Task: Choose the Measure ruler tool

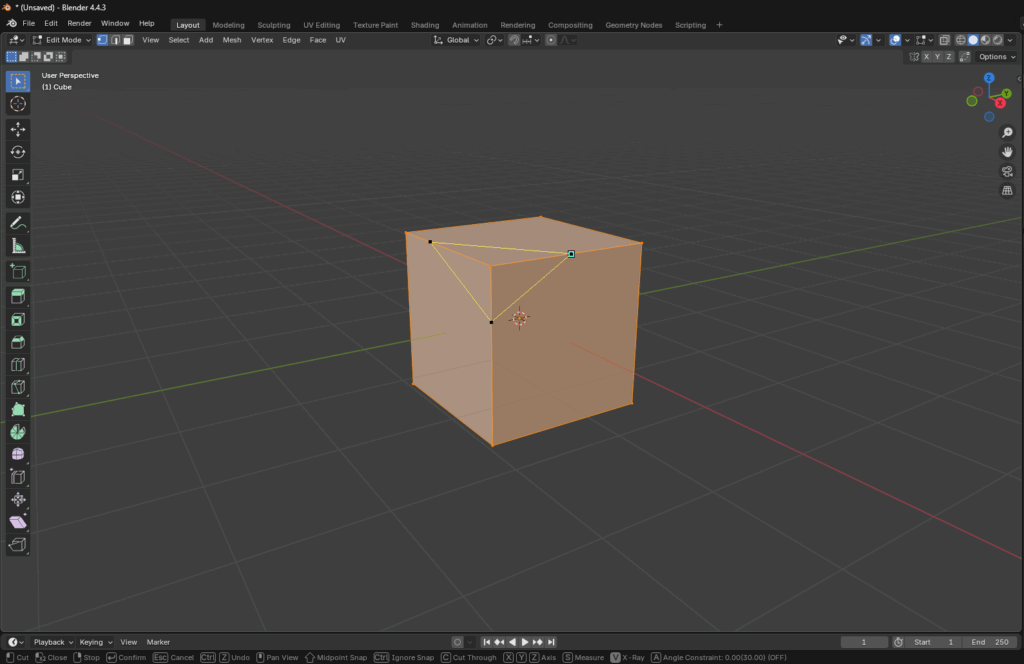Action: pos(18,246)
